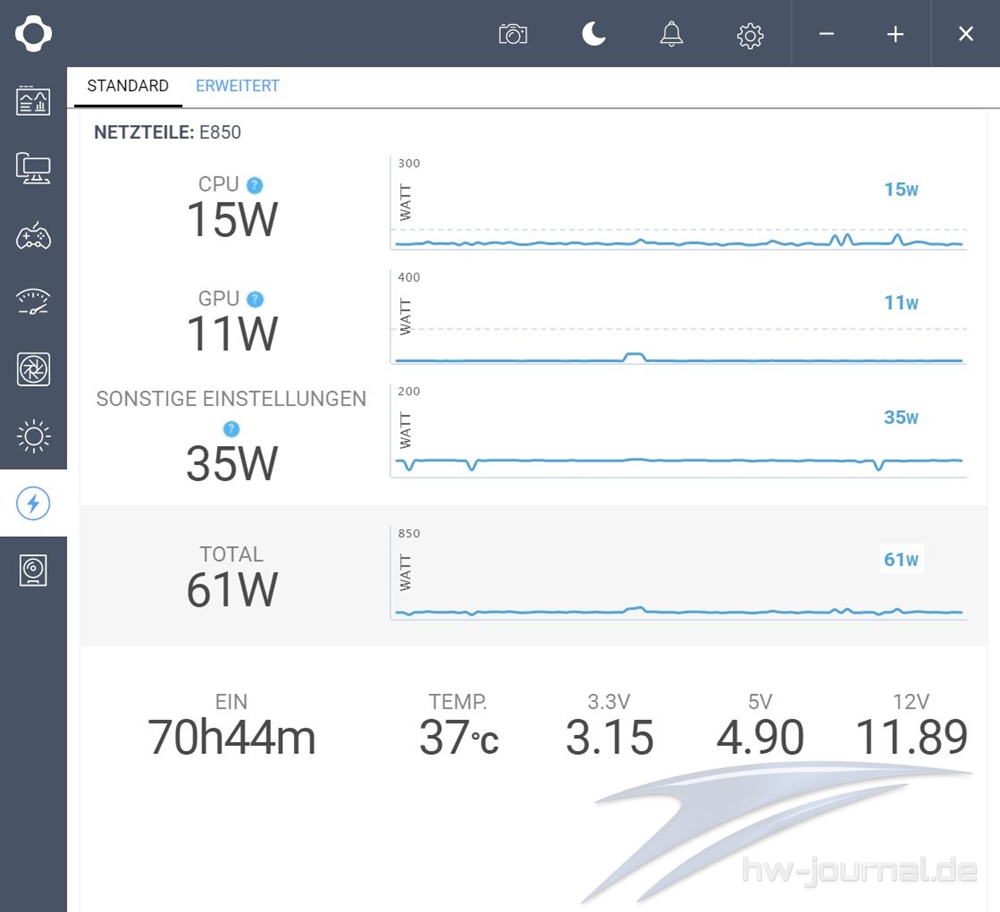1000x912 pixels.
Task: Open the Overclocking gauge sidebar icon
Action: click(33, 302)
